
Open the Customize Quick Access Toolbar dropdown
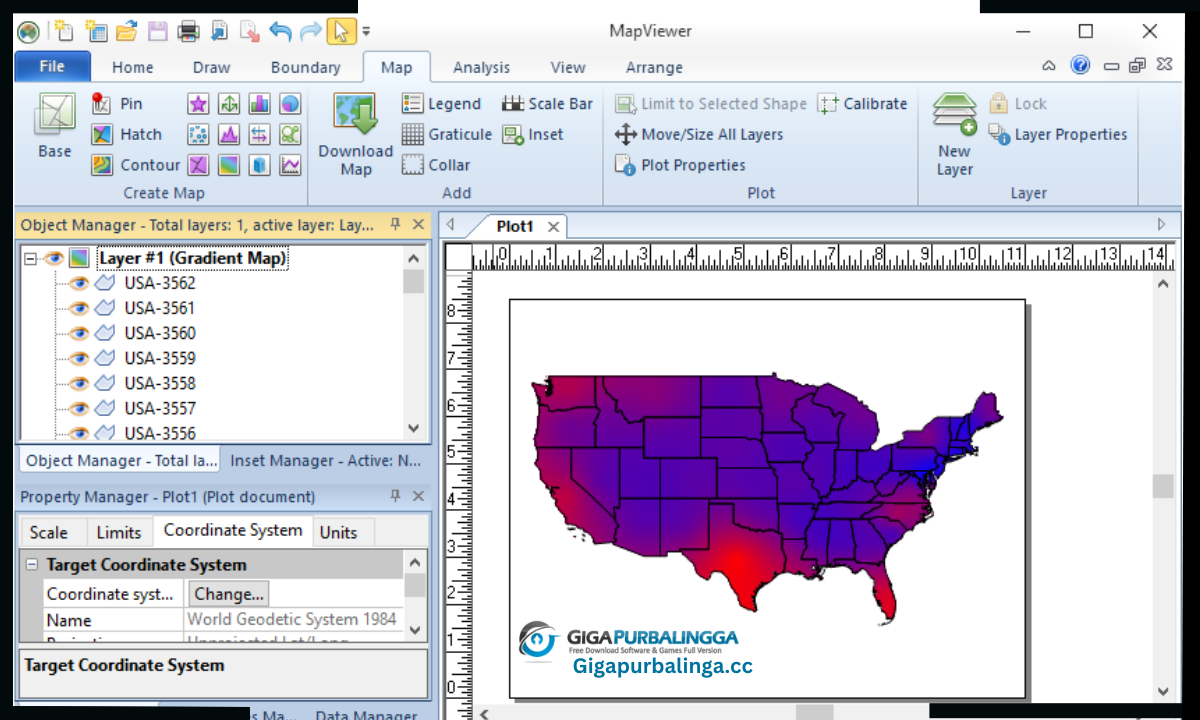(x=366, y=32)
